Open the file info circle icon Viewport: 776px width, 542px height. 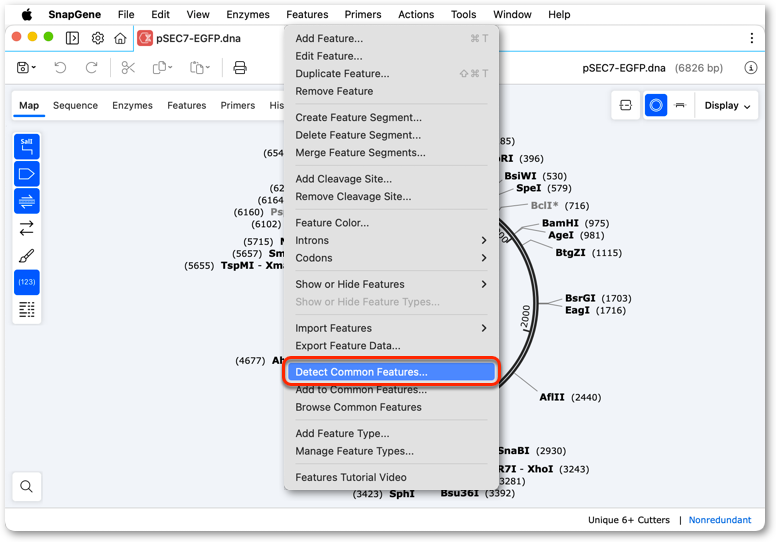point(751,67)
